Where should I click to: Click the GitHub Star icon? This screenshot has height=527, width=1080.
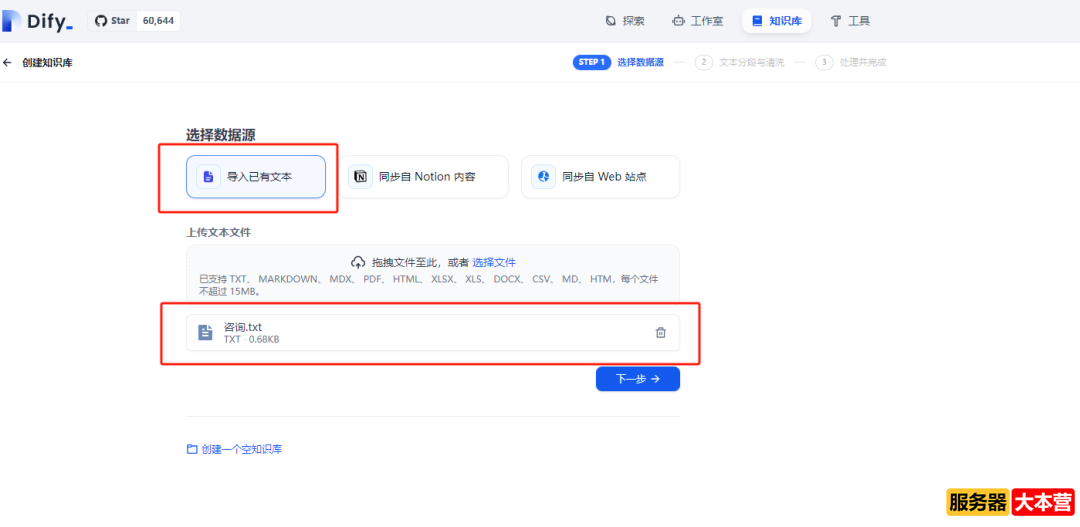tap(101, 21)
